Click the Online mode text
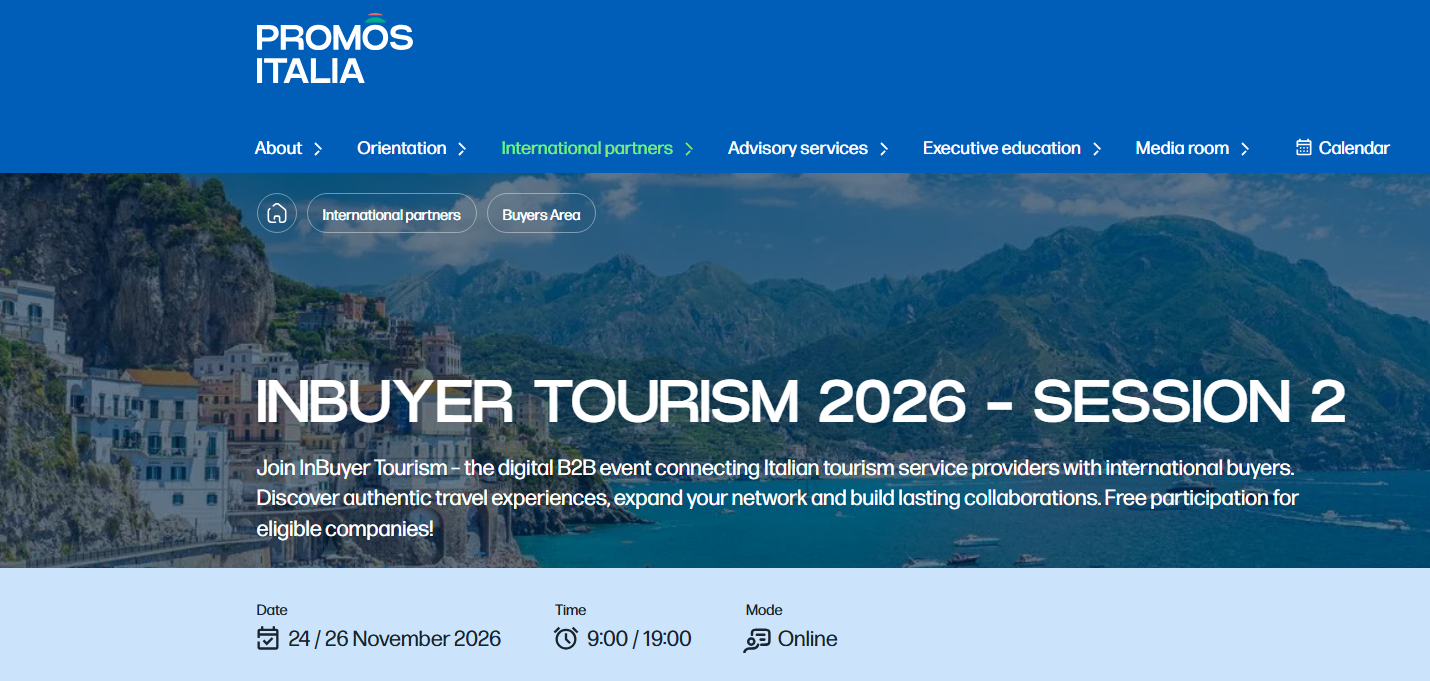Image resolution: width=1430 pixels, height=681 pixels. pyautogui.click(x=808, y=639)
